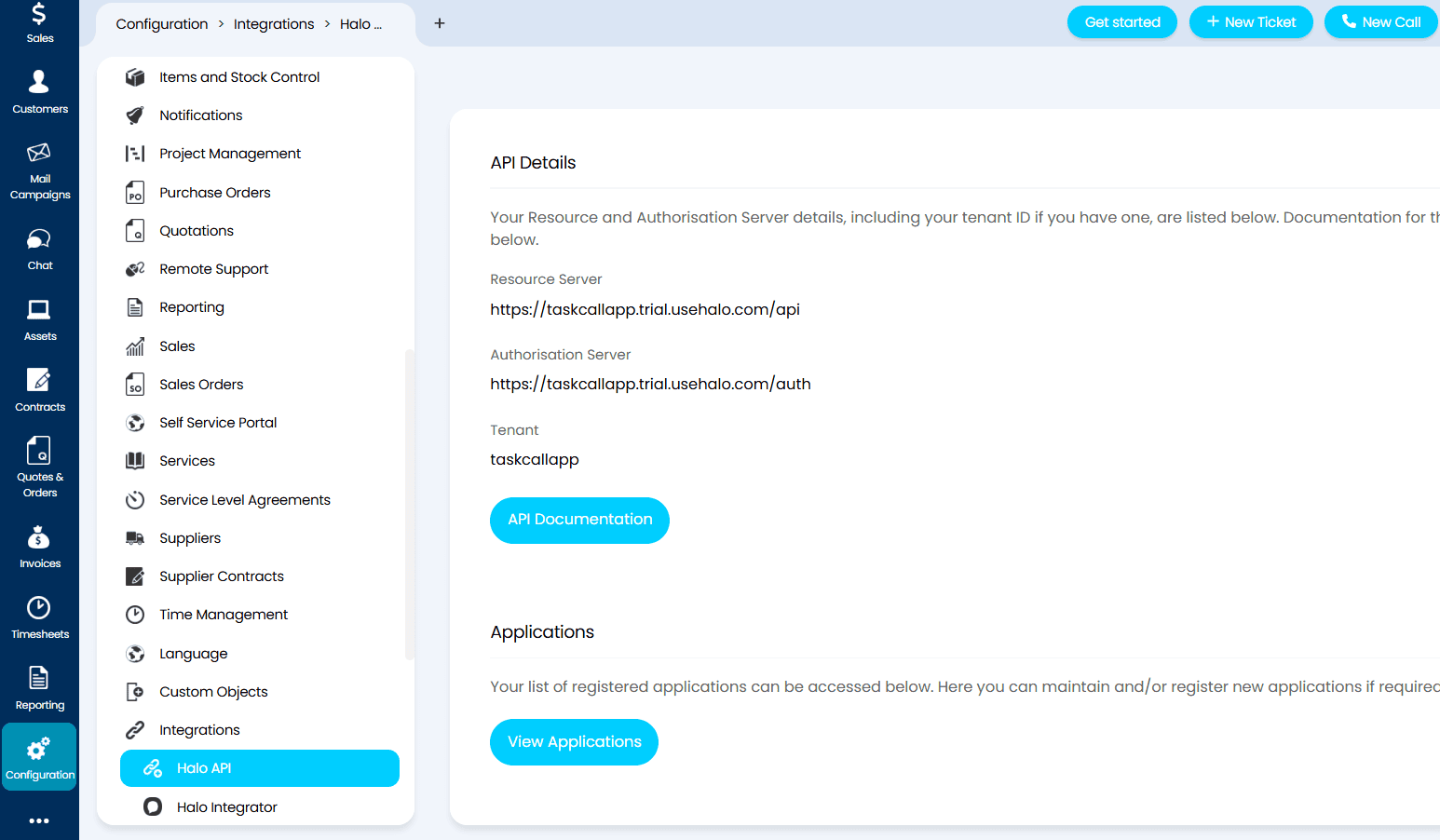Open Customers person icon

point(39,82)
